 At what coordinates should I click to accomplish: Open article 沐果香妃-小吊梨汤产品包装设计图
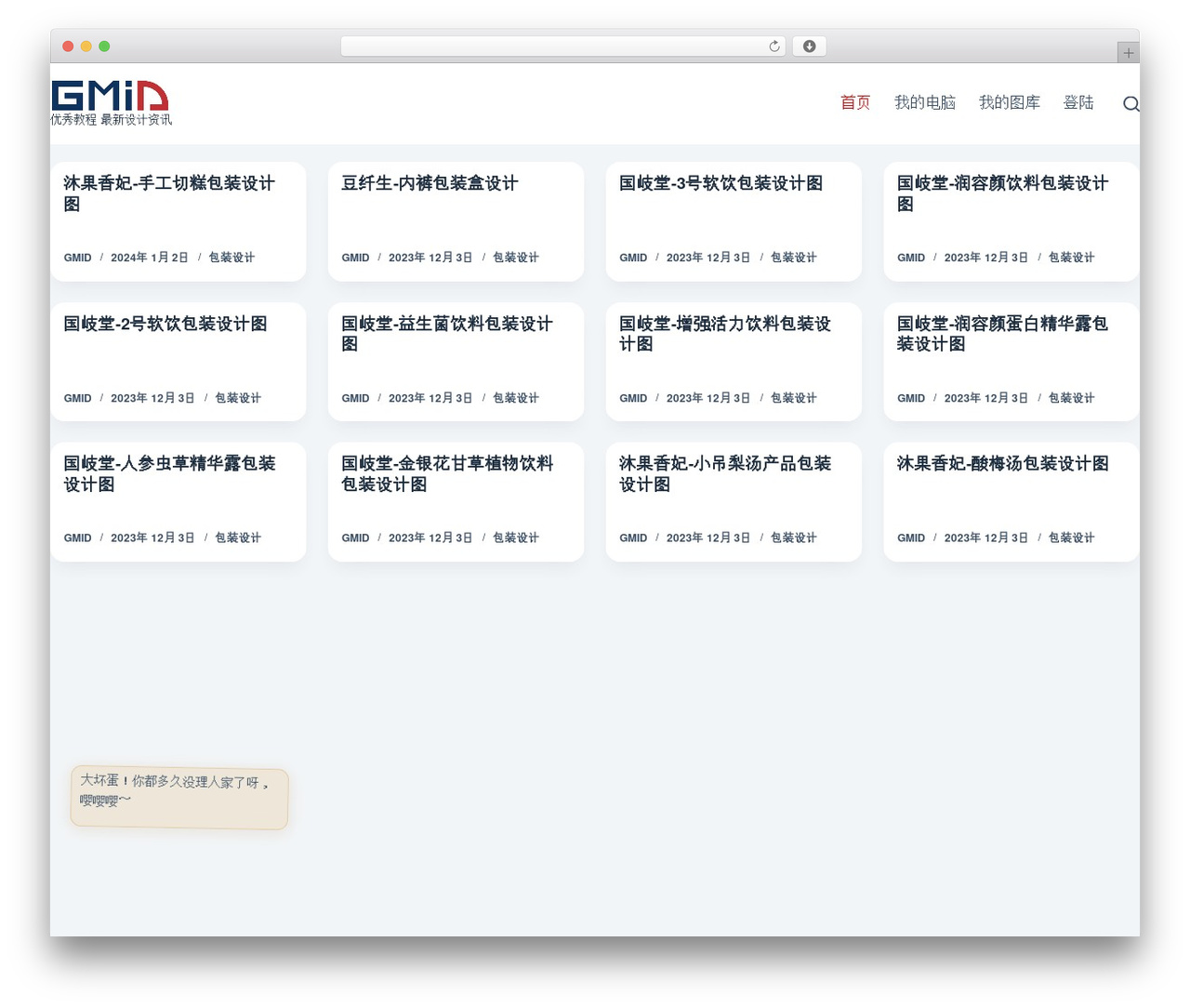[x=725, y=473]
